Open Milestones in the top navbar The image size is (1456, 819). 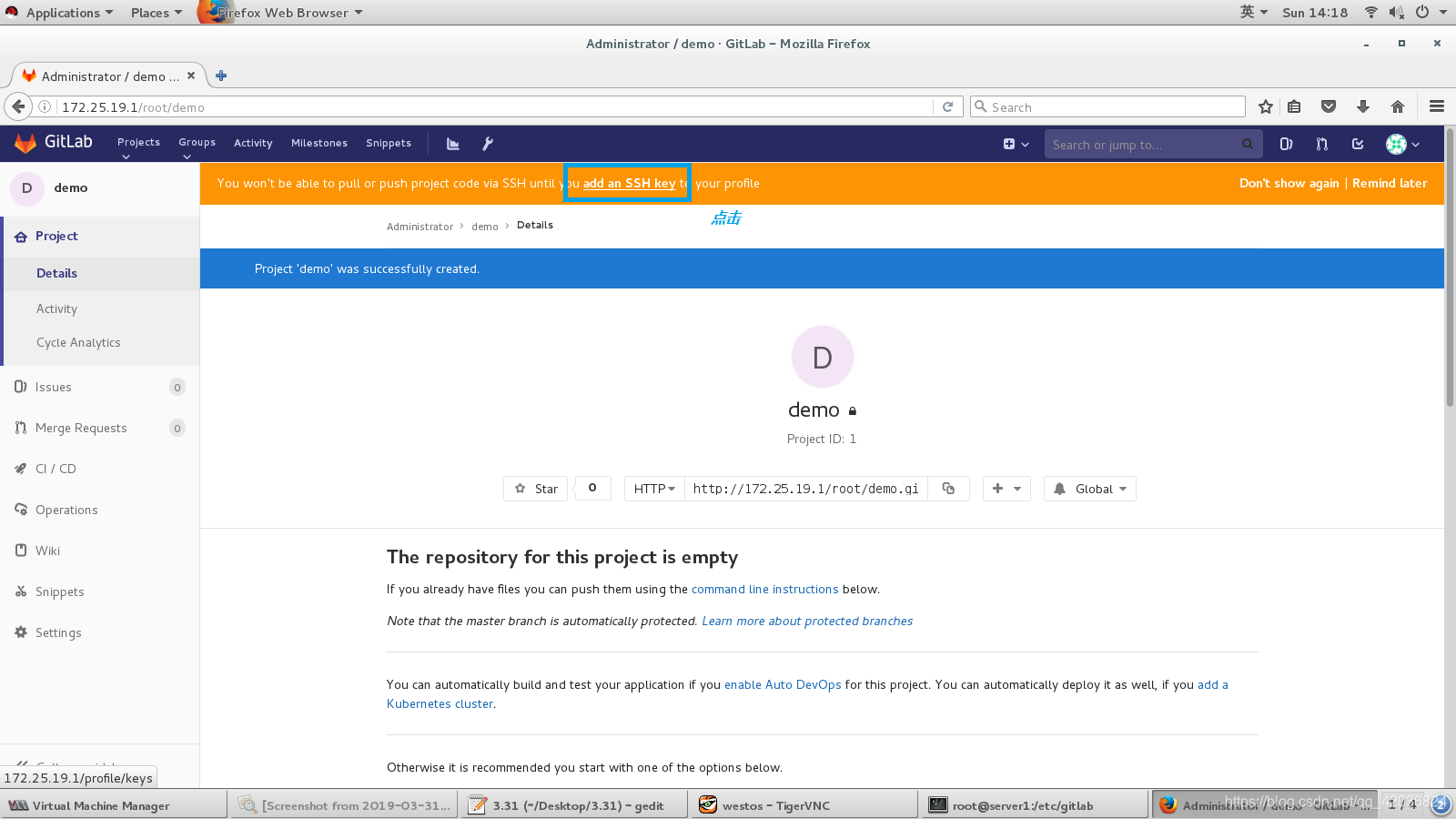click(319, 143)
